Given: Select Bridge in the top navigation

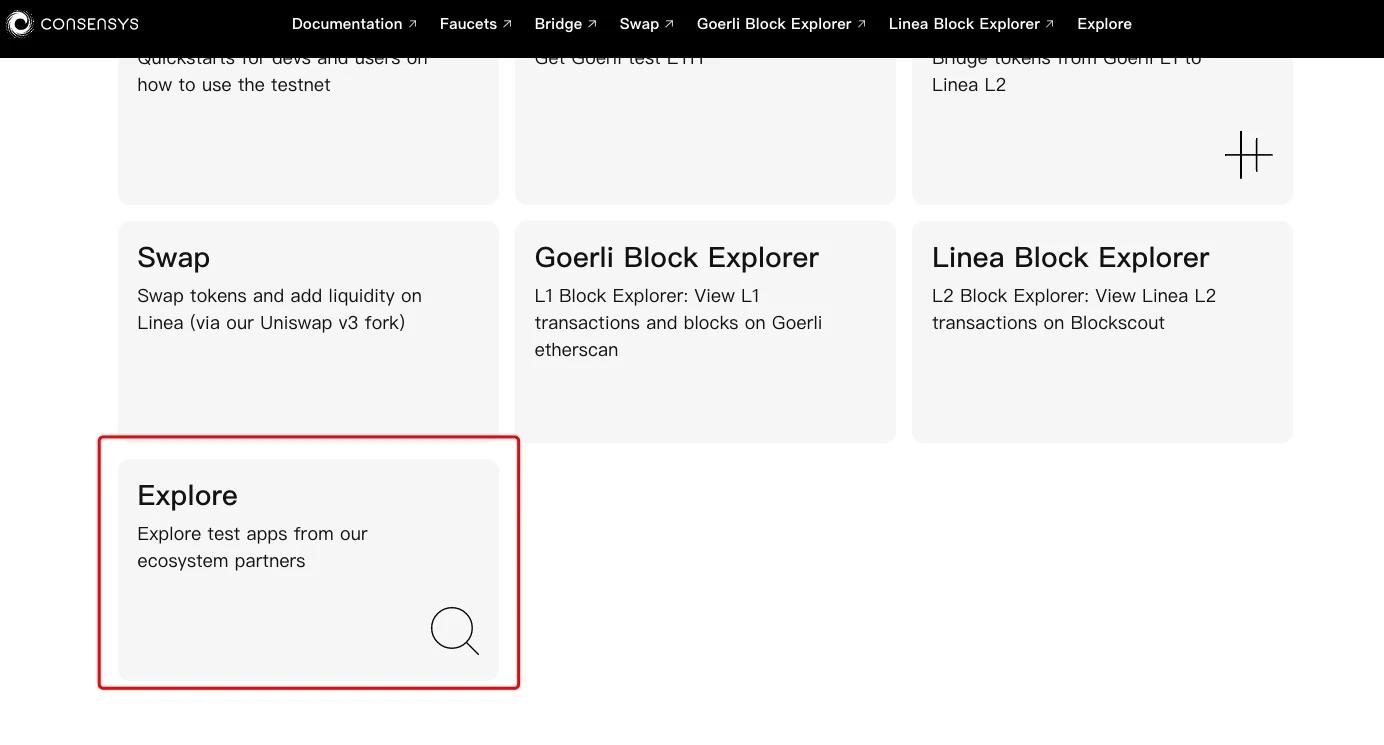Looking at the screenshot, I should (559, 23).
